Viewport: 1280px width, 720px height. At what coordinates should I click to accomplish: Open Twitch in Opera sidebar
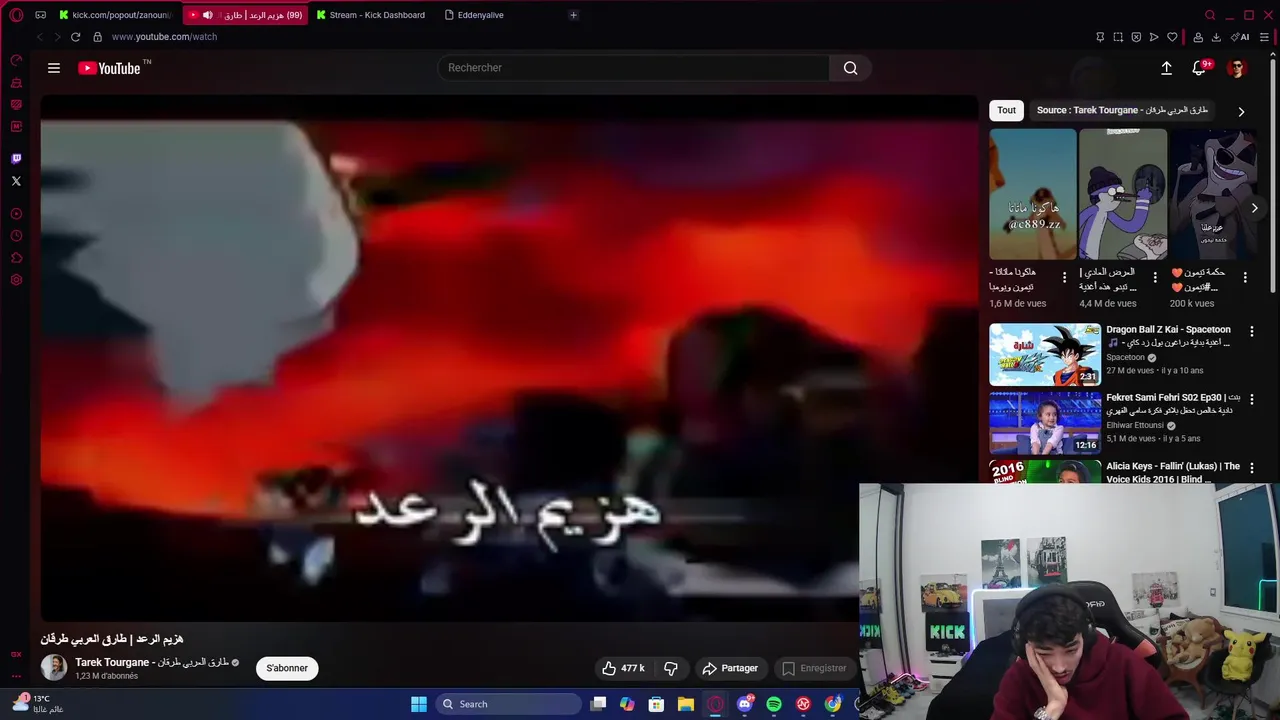coord(16,158)
